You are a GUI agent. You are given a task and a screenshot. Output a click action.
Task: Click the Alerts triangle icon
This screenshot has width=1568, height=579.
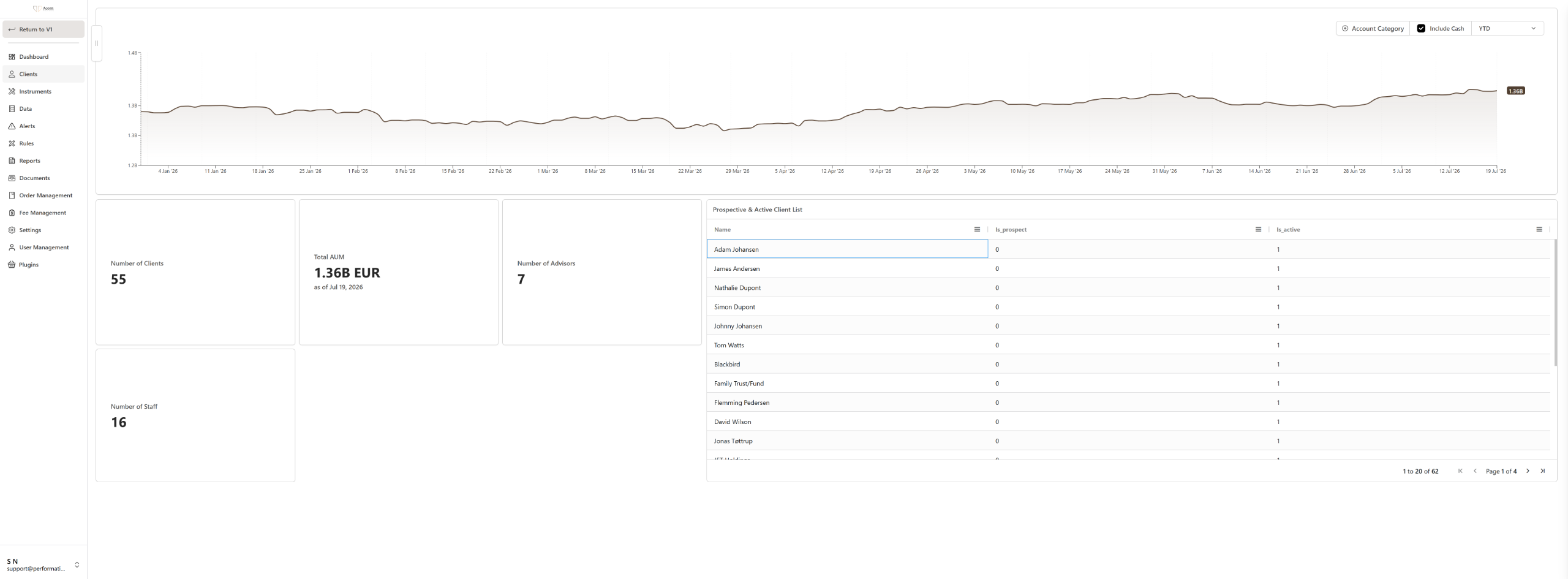tap(12, 126)
